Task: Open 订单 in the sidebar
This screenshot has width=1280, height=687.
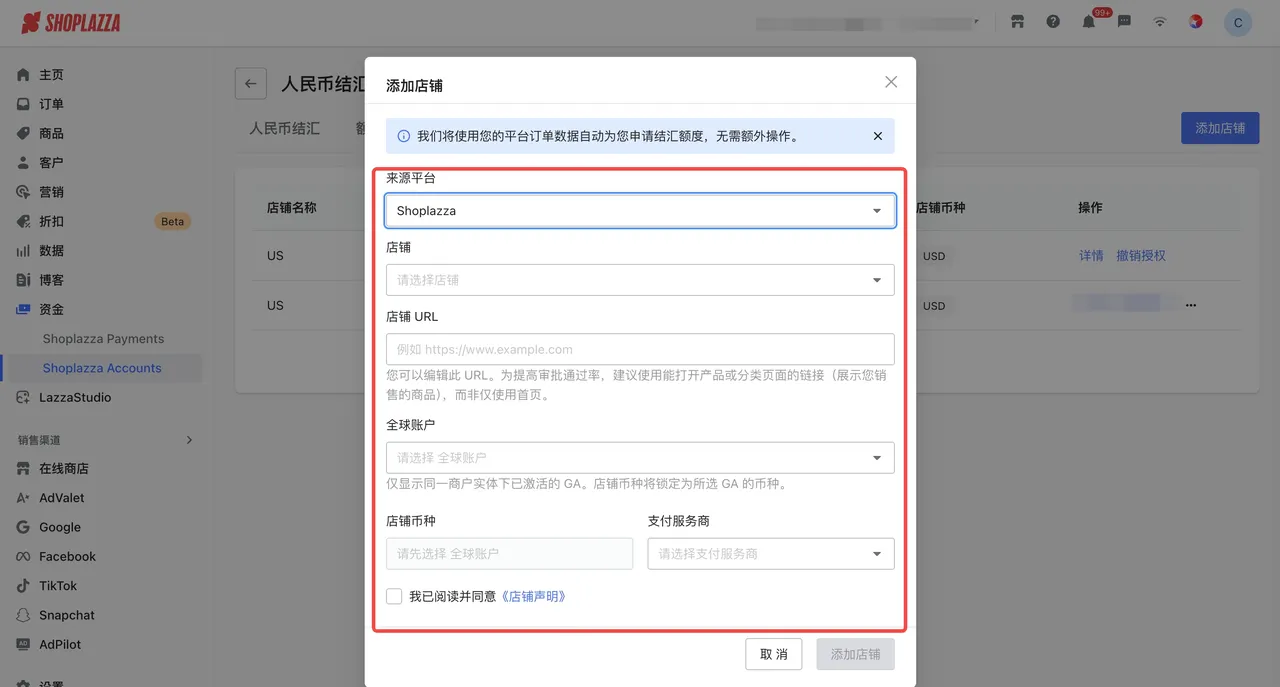Action: point(51,104)
